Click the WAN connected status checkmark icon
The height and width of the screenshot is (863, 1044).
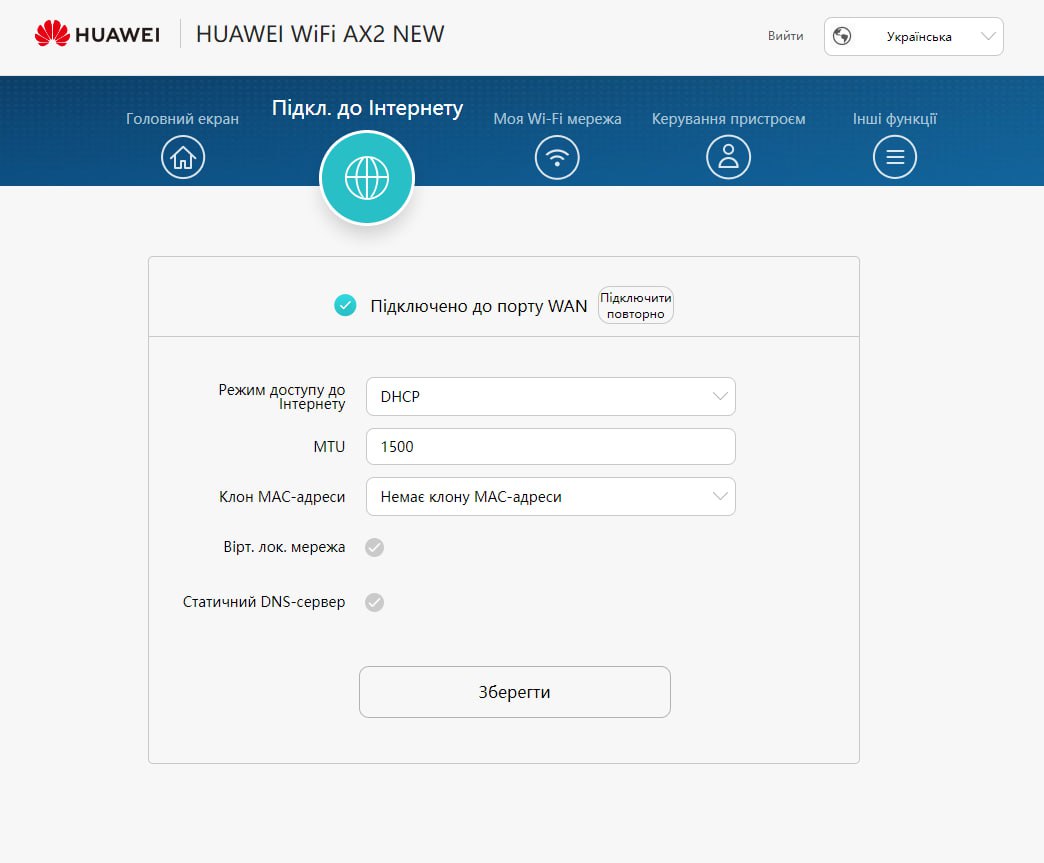[x=345, y=306]
